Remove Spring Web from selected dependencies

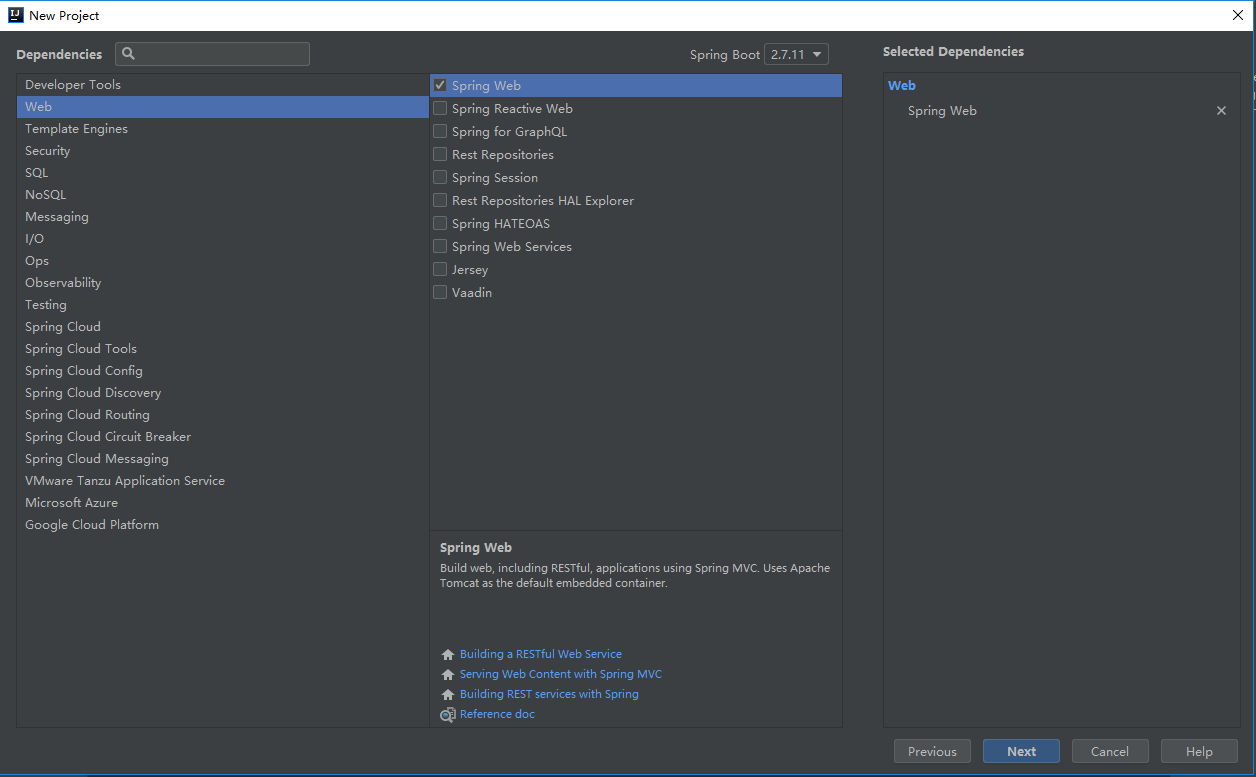[1221, 111]
